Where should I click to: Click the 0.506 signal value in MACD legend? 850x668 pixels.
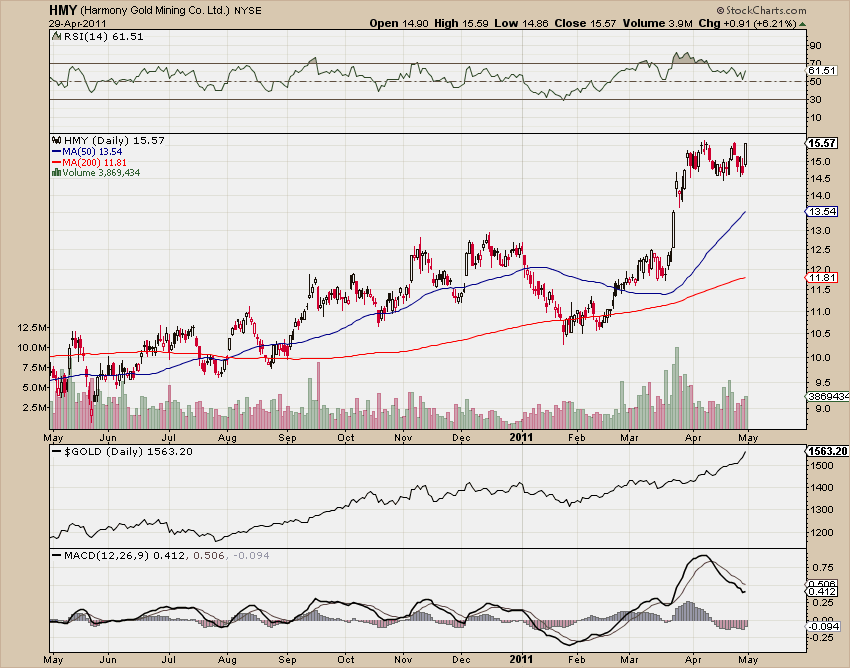pos(208,556)
